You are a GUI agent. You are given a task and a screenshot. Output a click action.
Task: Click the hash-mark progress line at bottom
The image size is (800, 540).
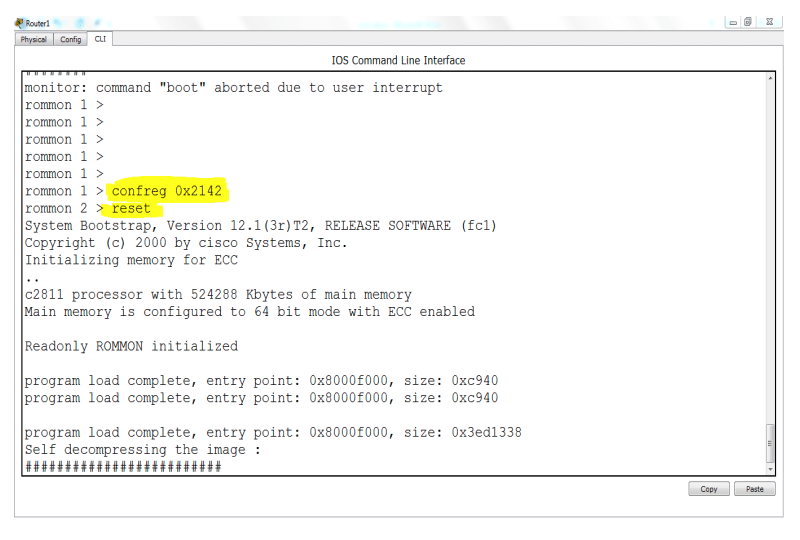pos(123,467)
